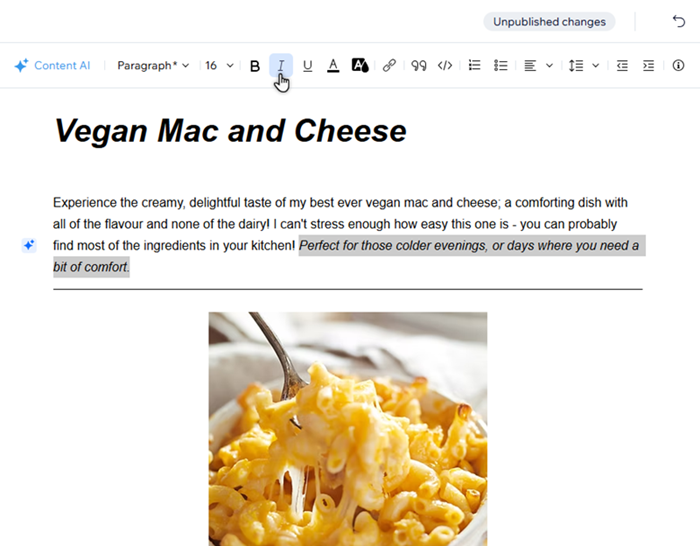The width and height of the screenshot is (700, 546).
Task: Apply blockquote formatting
Action: pyautogui.click(x=419, y=66)
